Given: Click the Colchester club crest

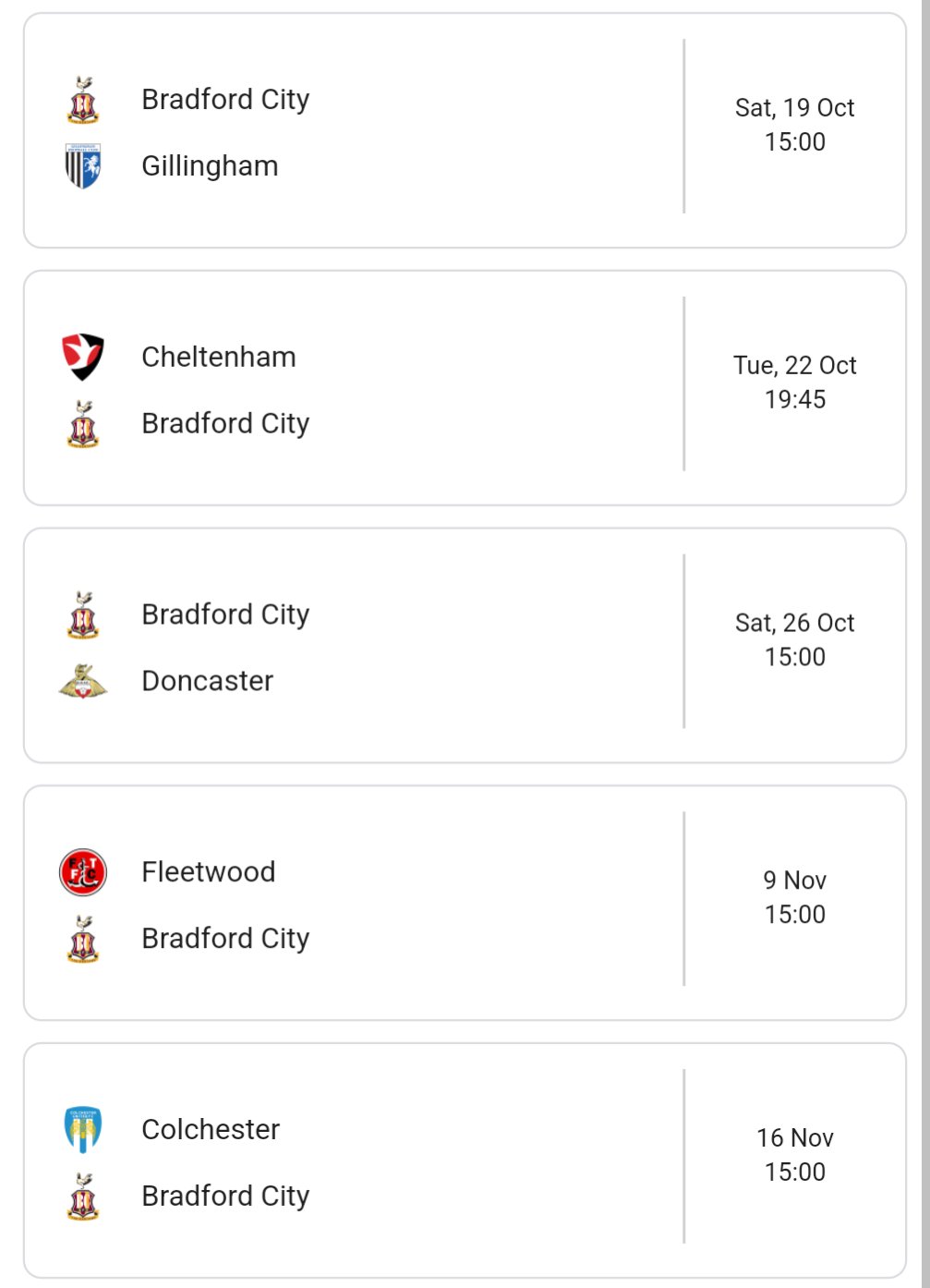Looking at the screenshot, I should 83,1129.
